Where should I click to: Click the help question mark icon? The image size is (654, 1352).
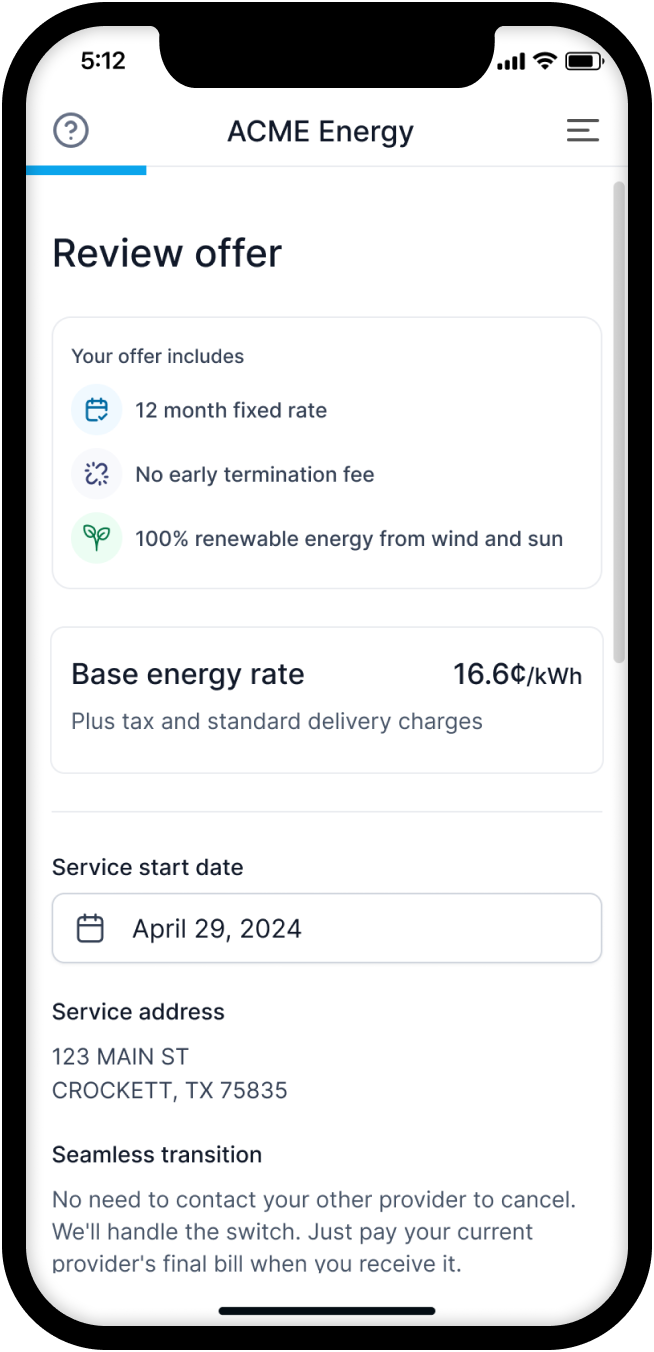[71, 131]
